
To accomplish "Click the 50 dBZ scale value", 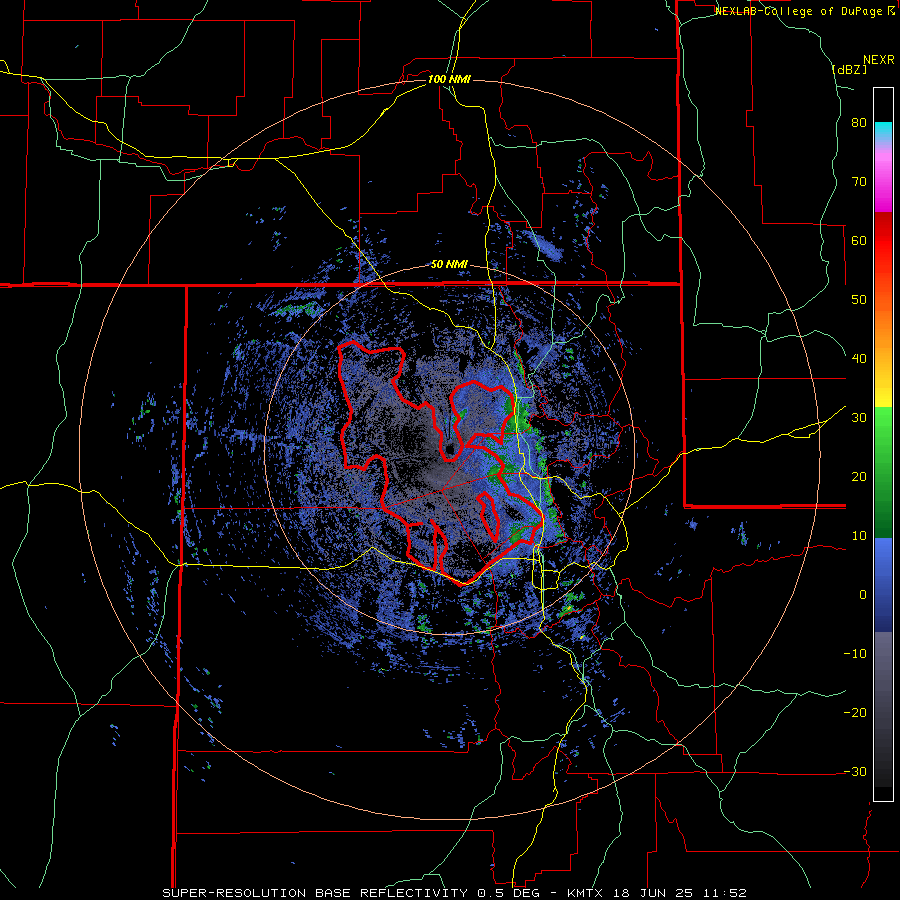I will (859, 300).
